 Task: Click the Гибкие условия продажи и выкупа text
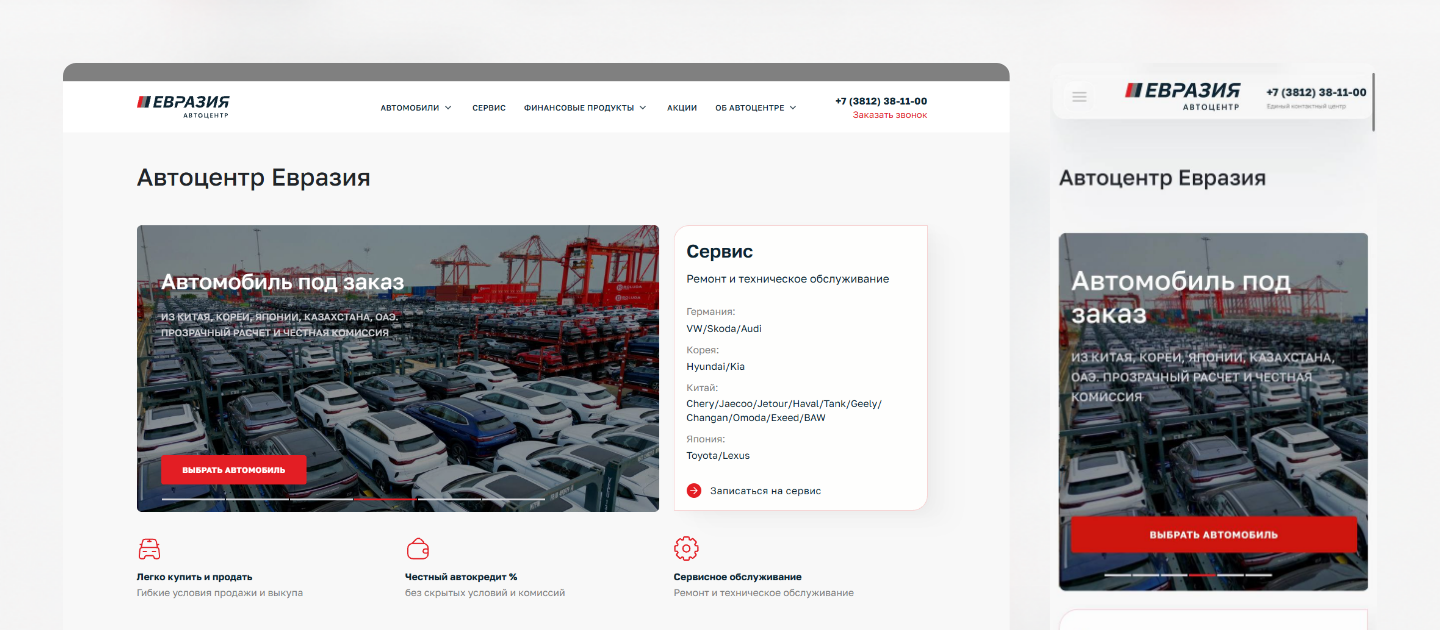[x=220, y=593]
